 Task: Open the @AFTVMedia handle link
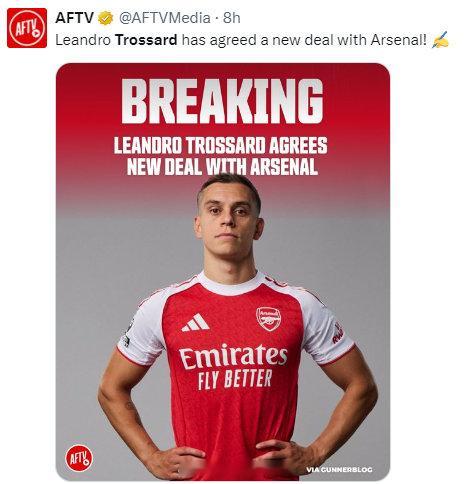[x=165, y=18]
